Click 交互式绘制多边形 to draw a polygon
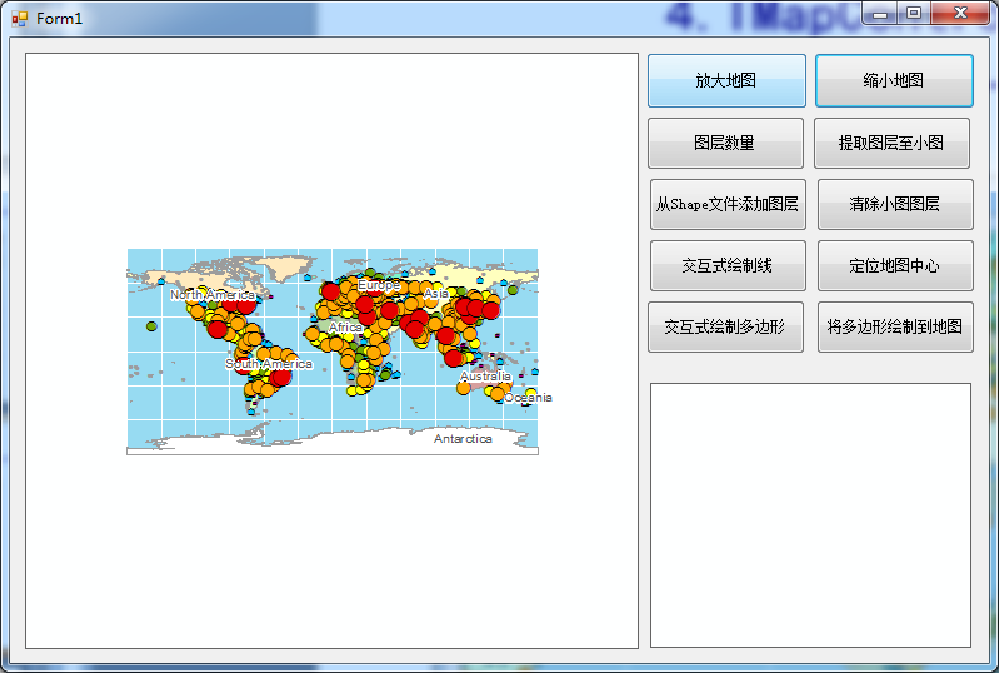Screen dimensions: 999x673 (x=727, y=326)
